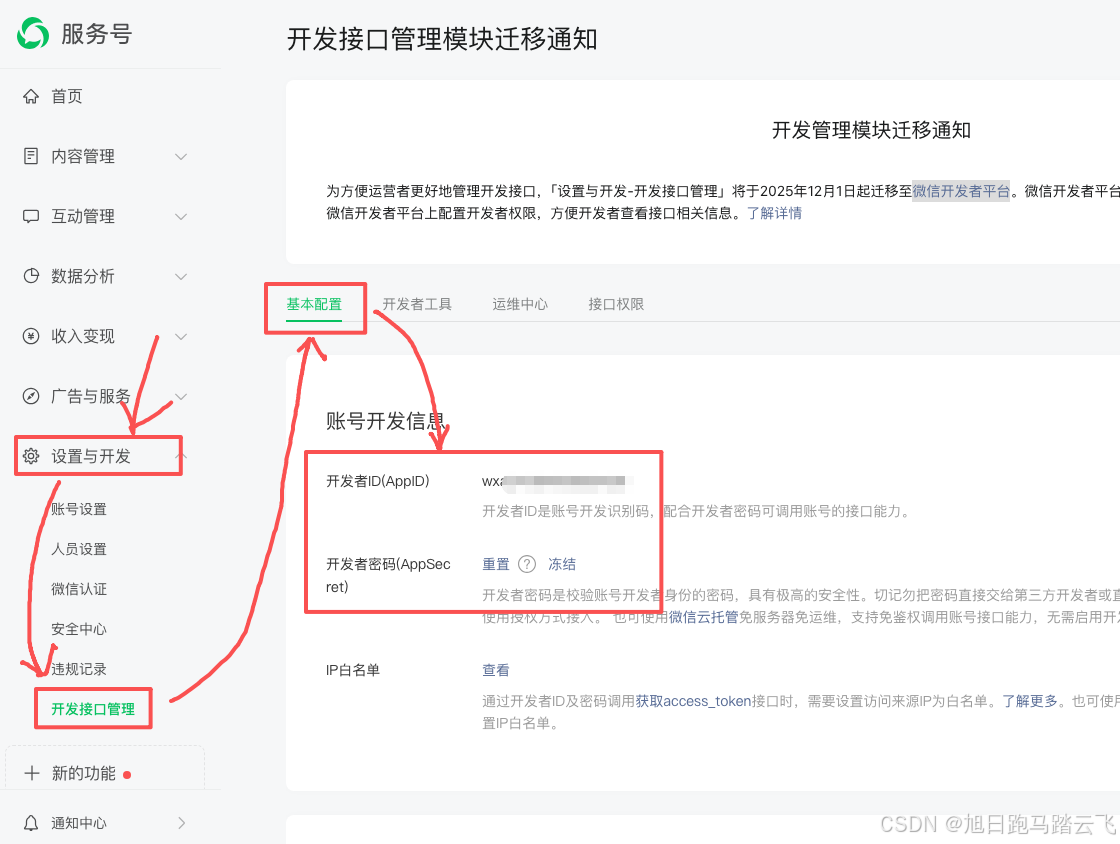
Task: Click the 获取access_token link
Action: point(694,701)
